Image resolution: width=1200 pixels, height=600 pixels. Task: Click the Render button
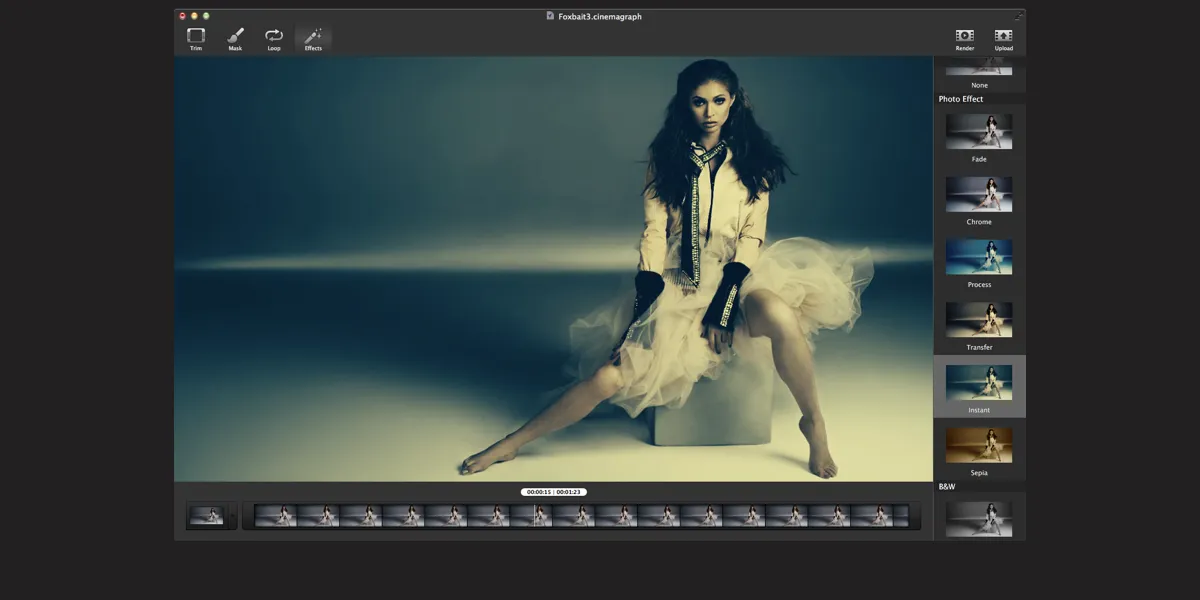tap(965, 40)
